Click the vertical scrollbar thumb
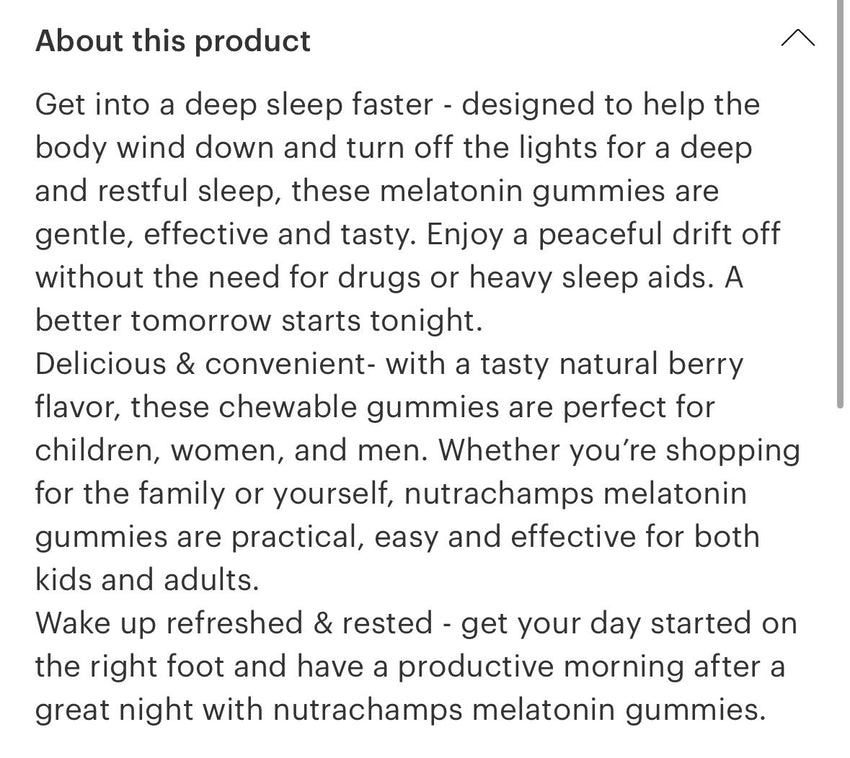The height and width of the screenshot is (758, 850). [841, 200]
